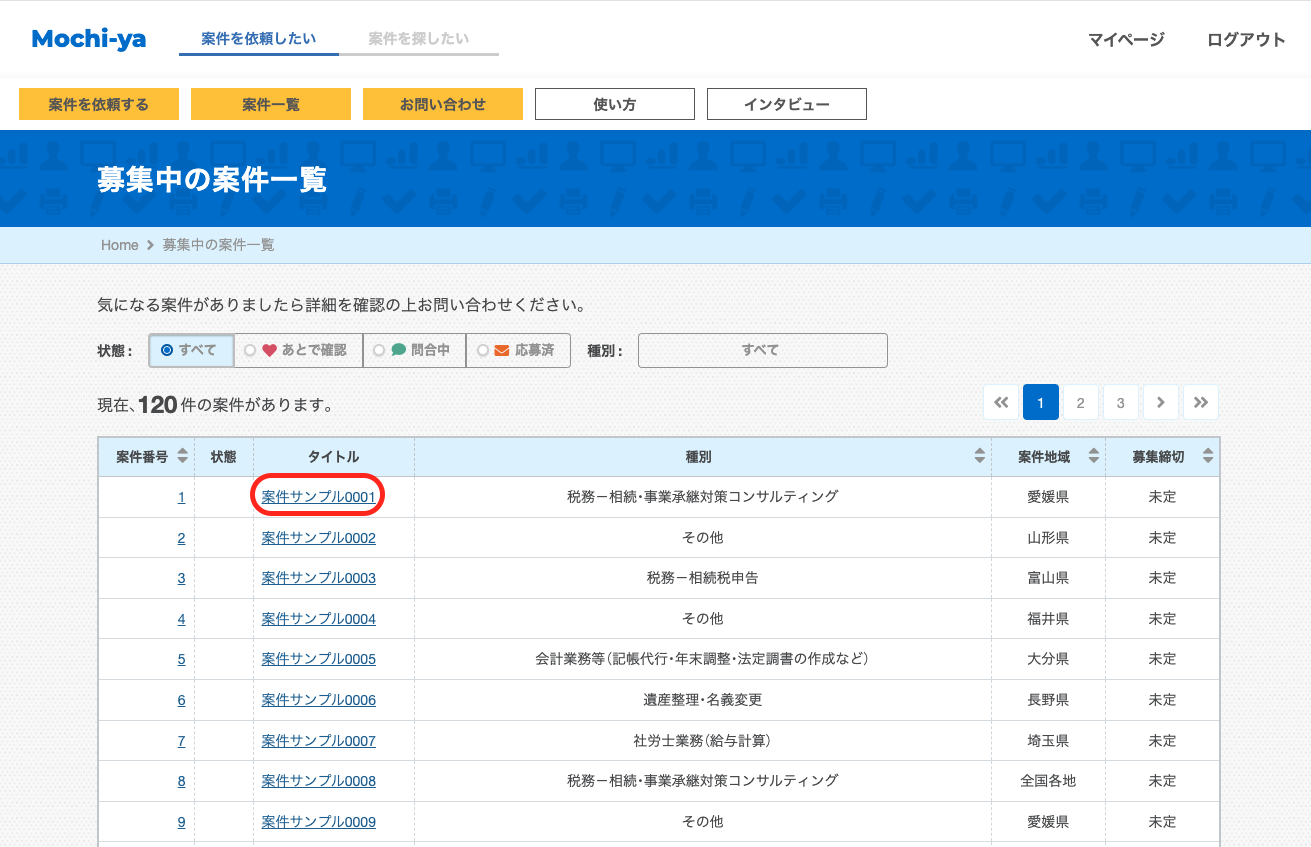Click 富山県 region cell
Screen dimensions: 1311x847
point(1048,578)
